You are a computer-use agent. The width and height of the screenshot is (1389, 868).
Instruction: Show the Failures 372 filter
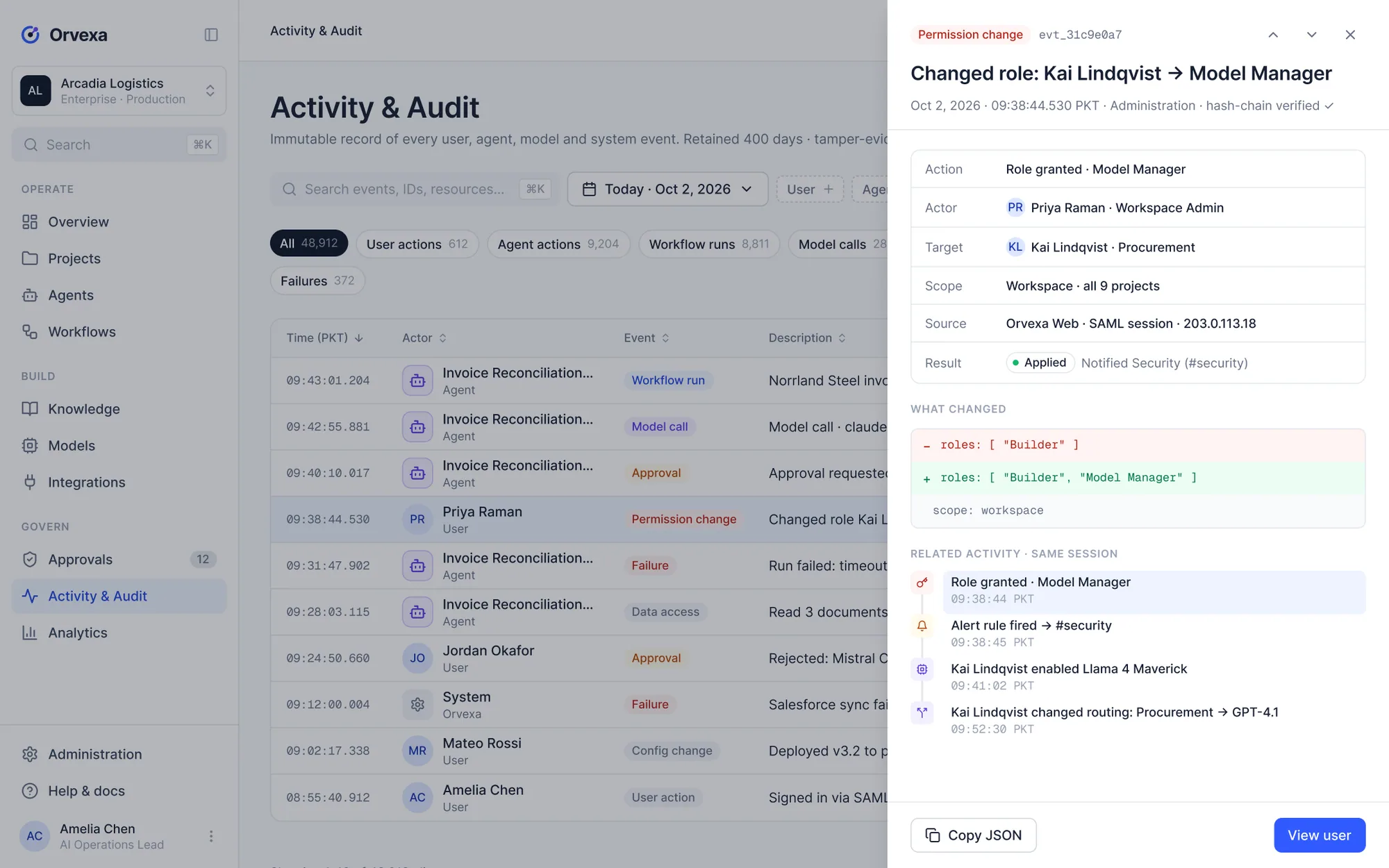tap(317, 281)
